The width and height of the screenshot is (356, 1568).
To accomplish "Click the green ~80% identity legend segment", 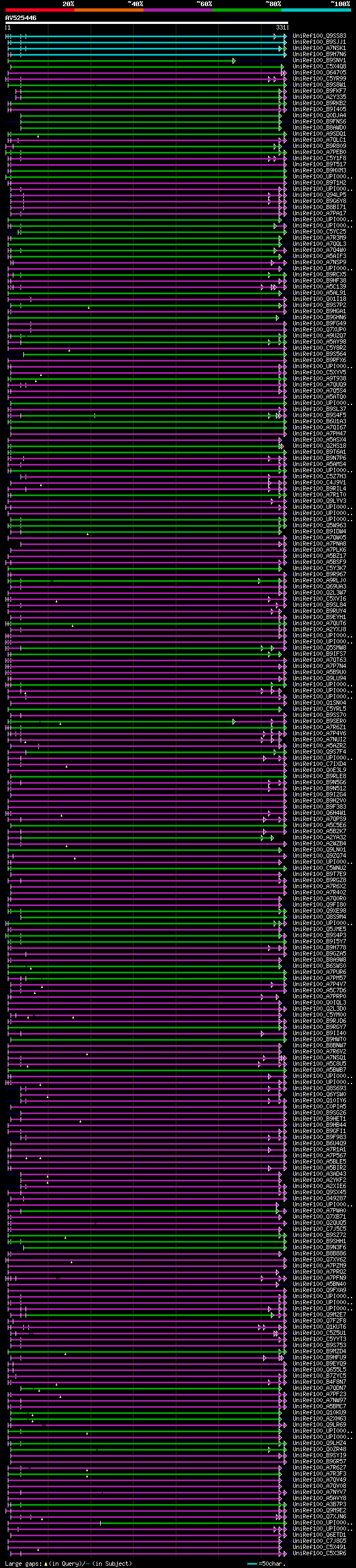I will [247, 10].
